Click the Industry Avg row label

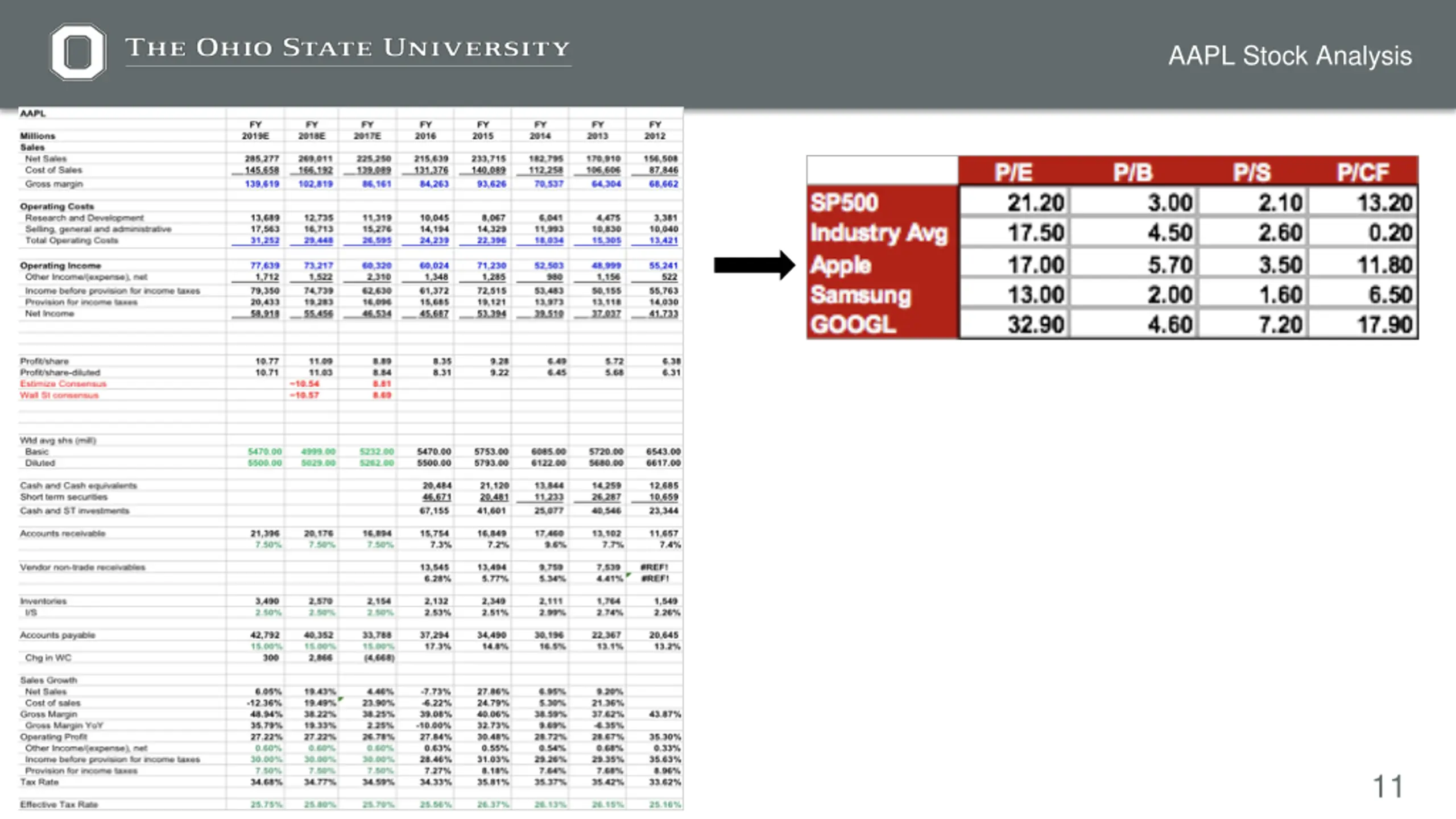point(879,233)
